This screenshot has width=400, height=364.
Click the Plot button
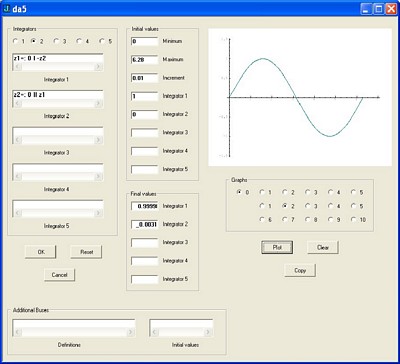pyautogui.click(x=277, y=247)
